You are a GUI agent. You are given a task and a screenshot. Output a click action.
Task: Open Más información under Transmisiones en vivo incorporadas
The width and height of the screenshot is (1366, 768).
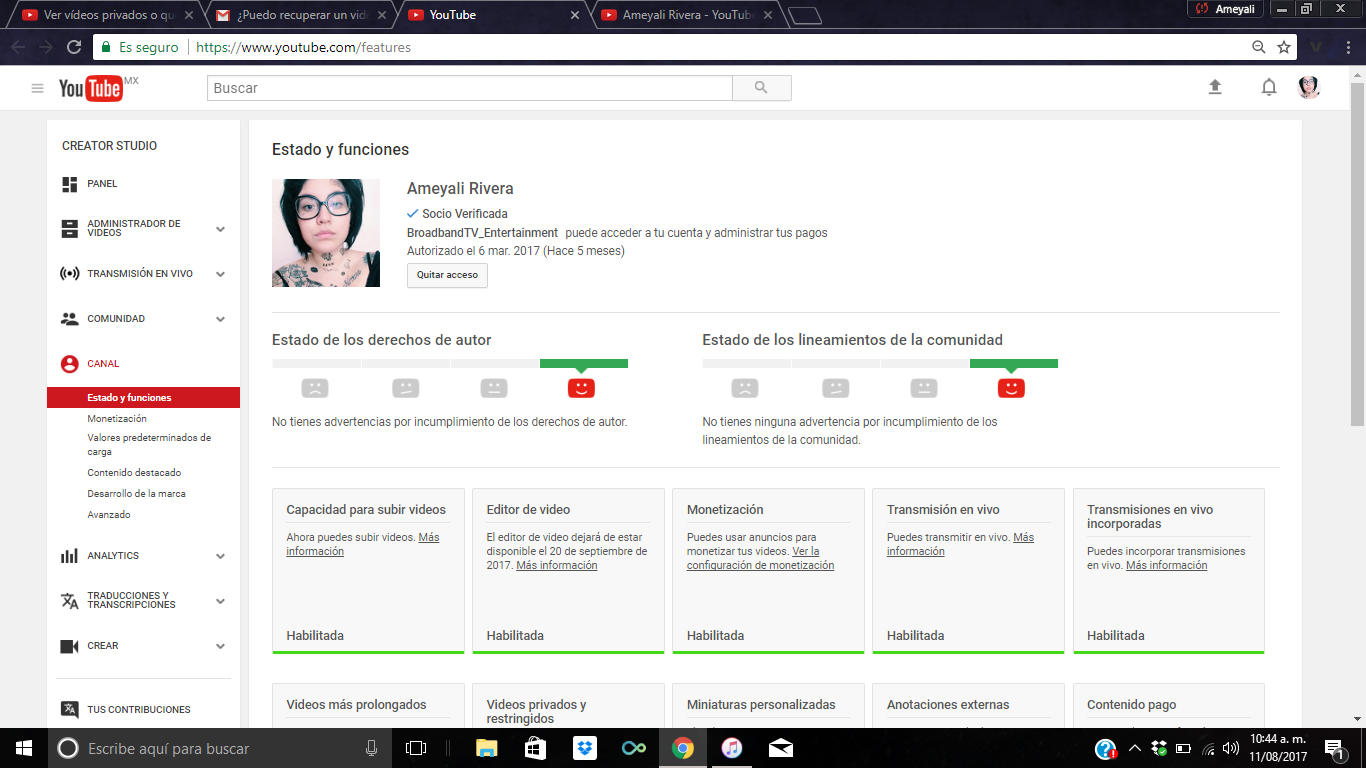click(1166, 566)
